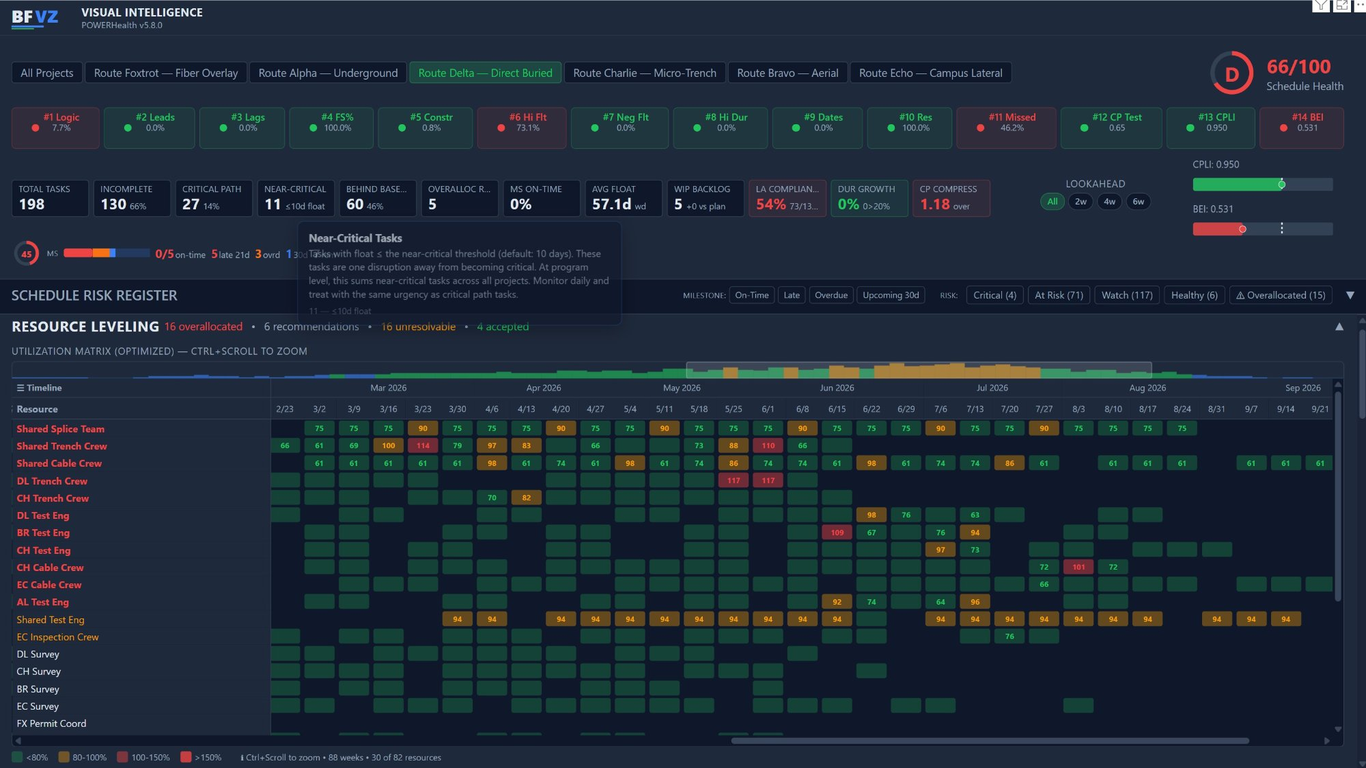
Task: Click the BFVZ logo
Action: tap(35, 19)
